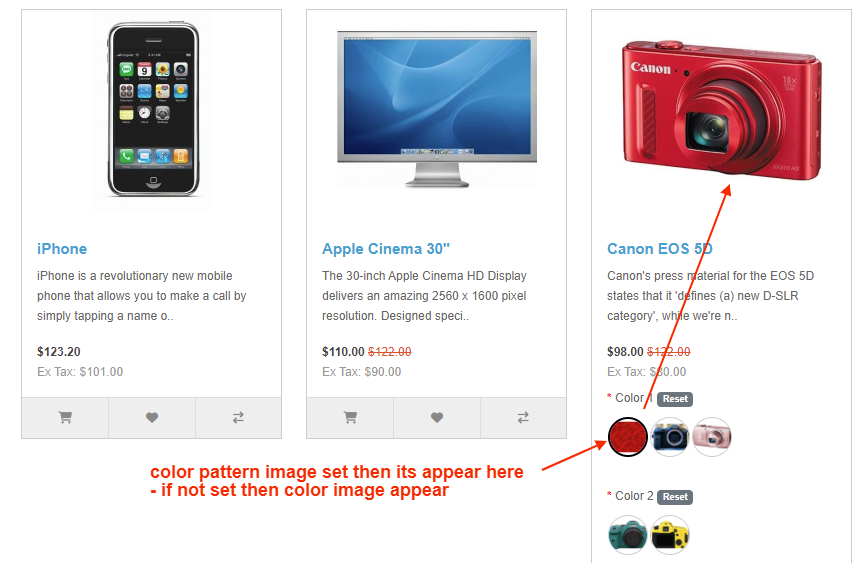
Task: Choose the blue camera Color 1 option
Action: tap(670, 437)
